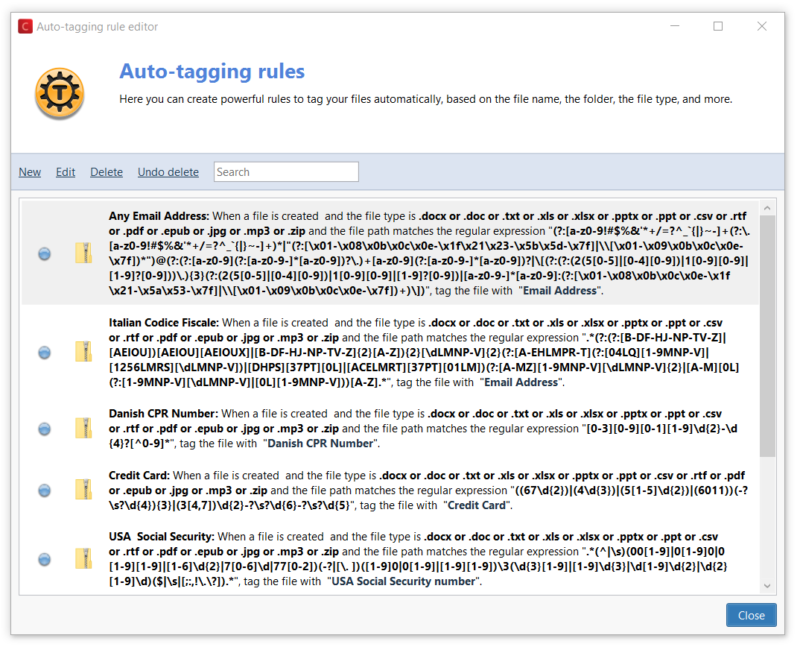
Task: Click the blue globe icon beside Danish CPR Number
Action: click(x=44, y=430)
